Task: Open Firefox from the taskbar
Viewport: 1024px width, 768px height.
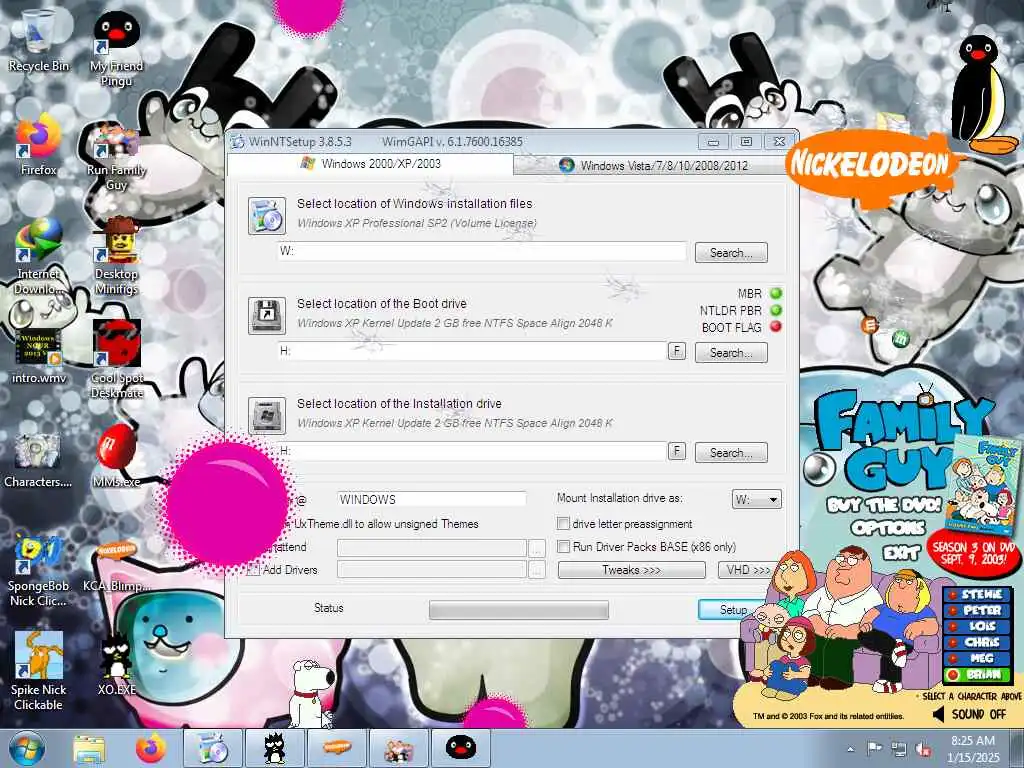Action: click(x=151, y=748)
